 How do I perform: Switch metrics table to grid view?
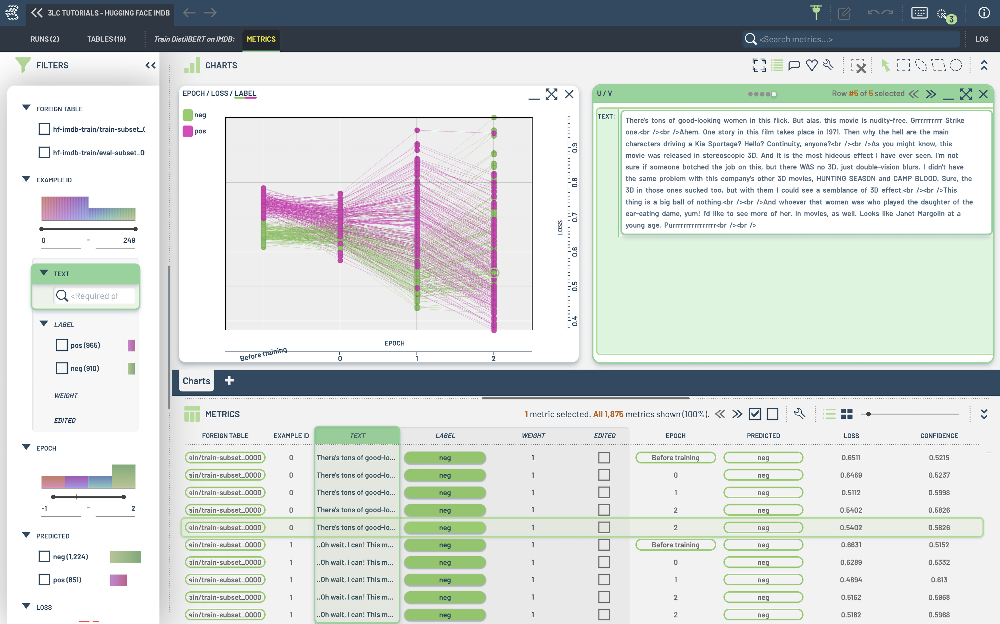coord(845,413)
